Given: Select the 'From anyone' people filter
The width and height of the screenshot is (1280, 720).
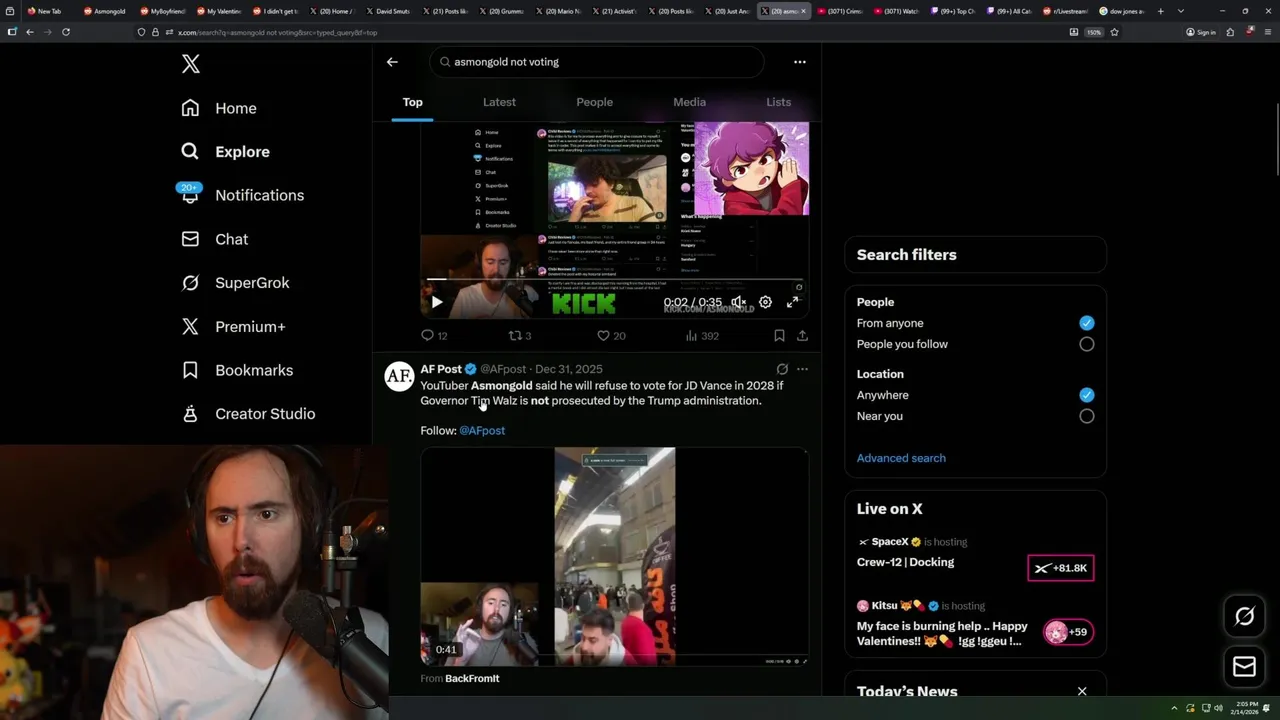Looking at the screenshot, I should 1087,323.
